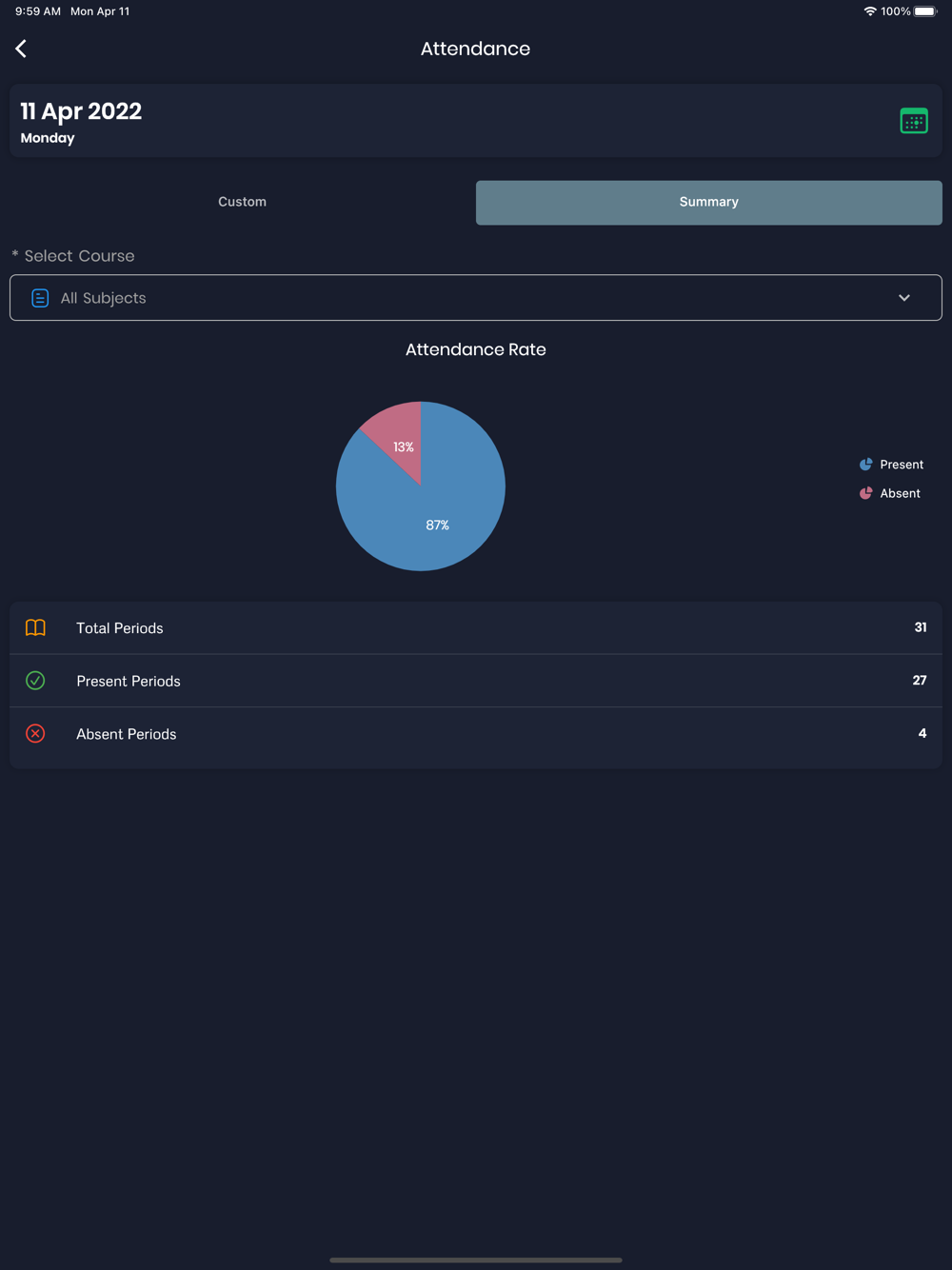This screenshot has width=952, height=1270.
Task: Open the green calendar date picker icon
Action: click(914, 121)
